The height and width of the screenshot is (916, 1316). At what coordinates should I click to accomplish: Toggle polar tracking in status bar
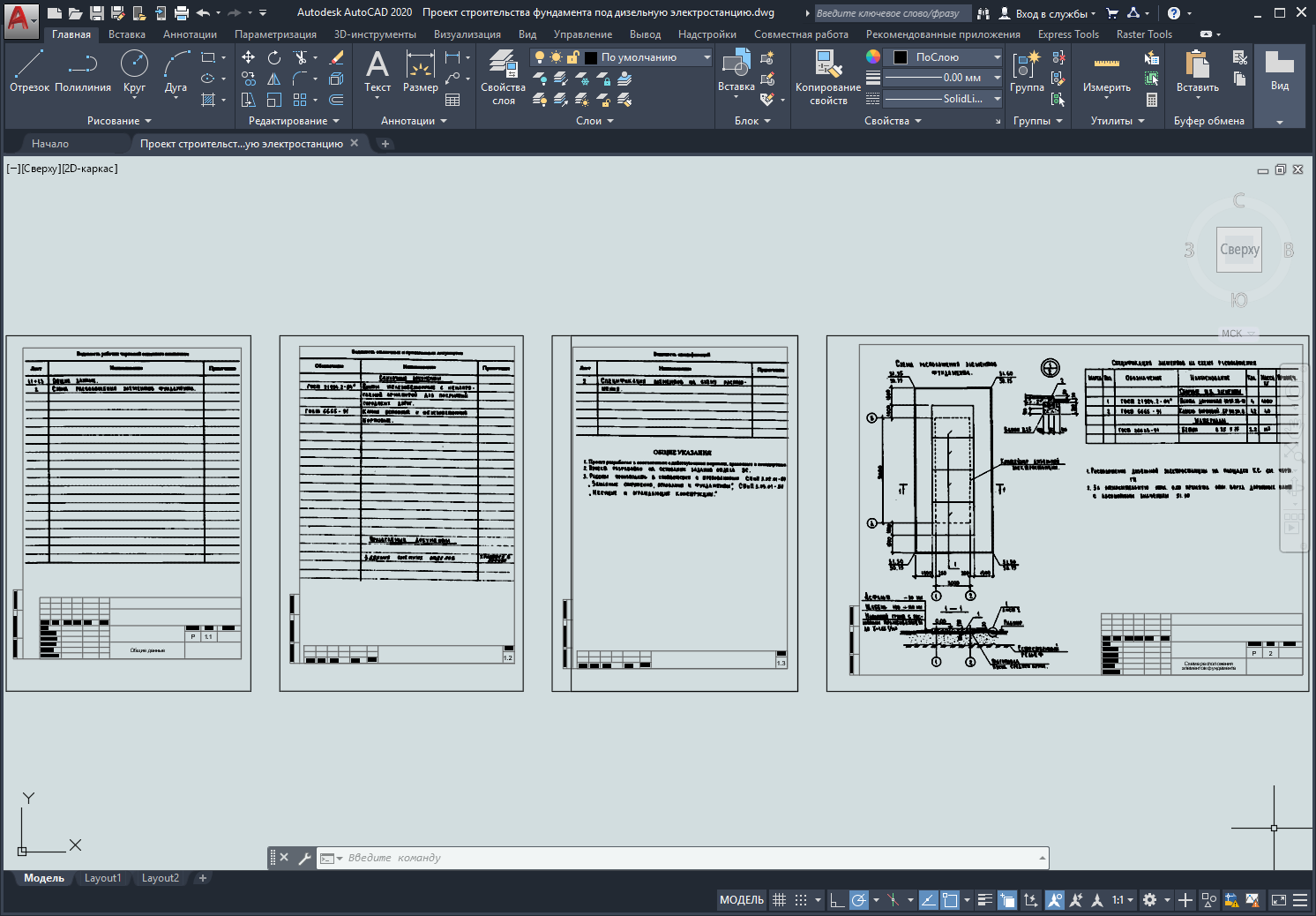(x=858, y=900)
